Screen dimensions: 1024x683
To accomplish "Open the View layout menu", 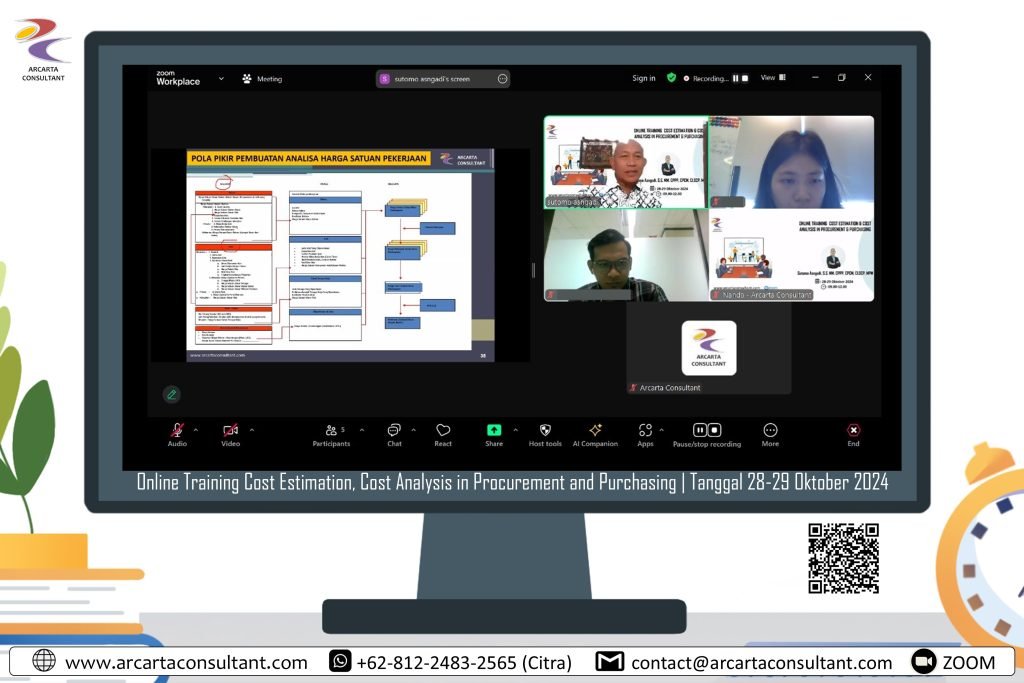I will (x=772, y=78).
